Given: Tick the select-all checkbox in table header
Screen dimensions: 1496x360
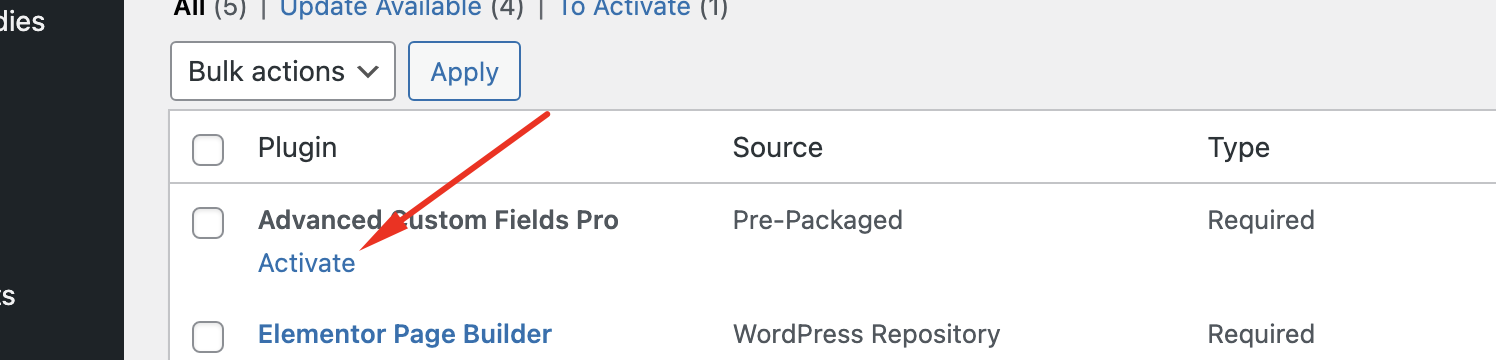Looking at the screenshot, I should [208, 150].
